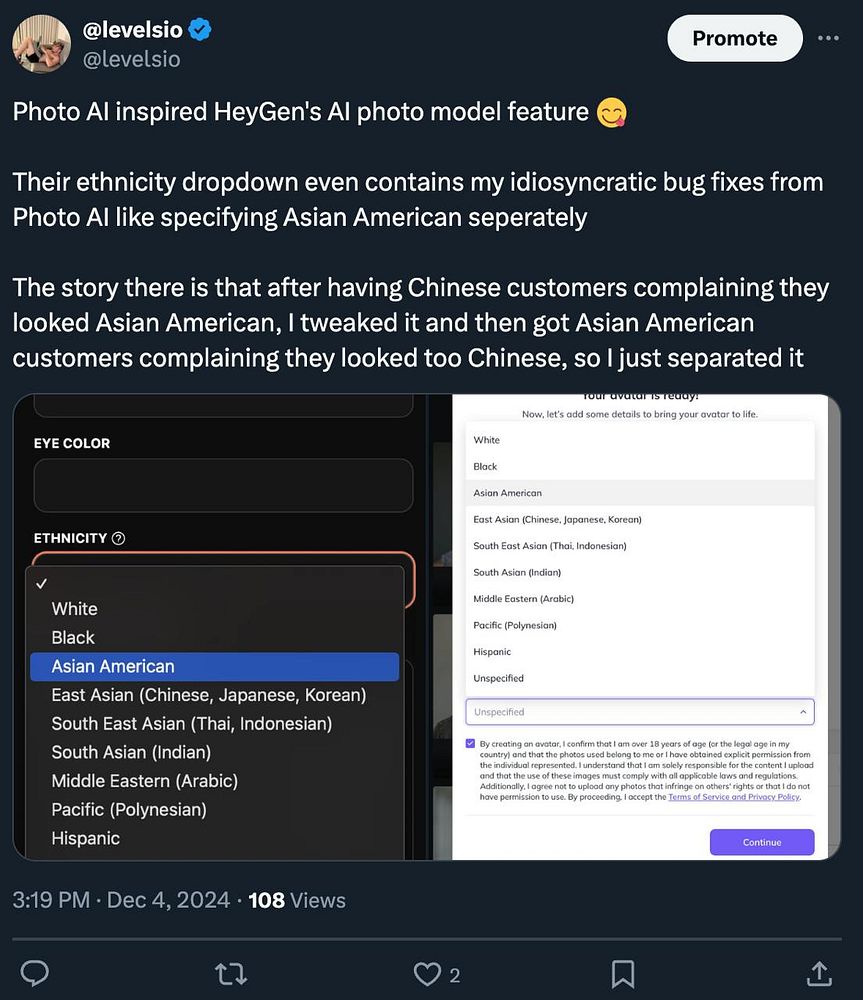Image resolution: width=863 pixels, height=1000 pixels.
Task: Select the blank checkmarked ethnicity option
Action: click(217, 583)
